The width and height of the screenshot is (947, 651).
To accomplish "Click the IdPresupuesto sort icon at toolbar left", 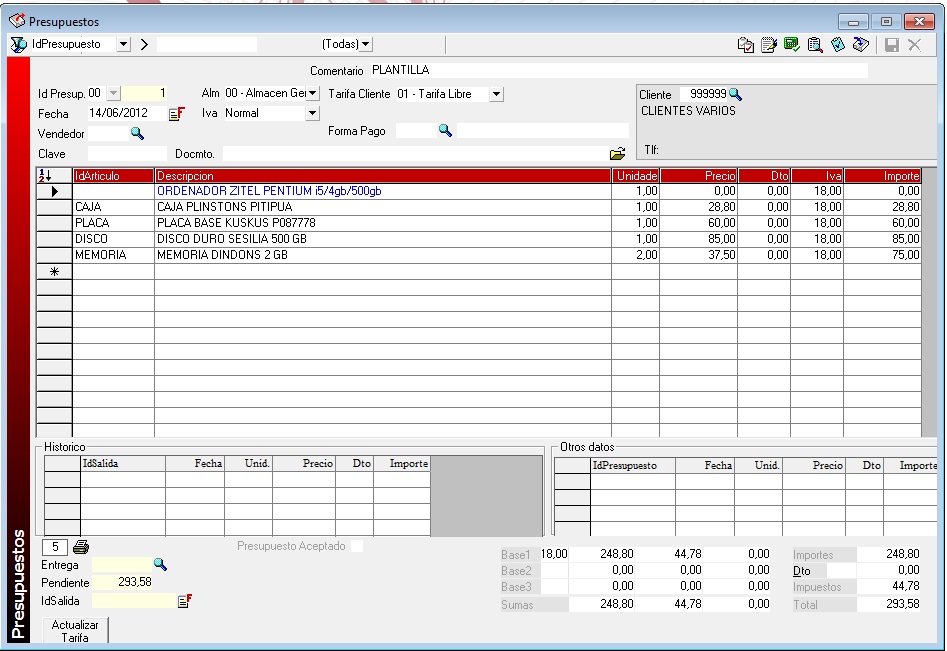I will tap(19, 45).
